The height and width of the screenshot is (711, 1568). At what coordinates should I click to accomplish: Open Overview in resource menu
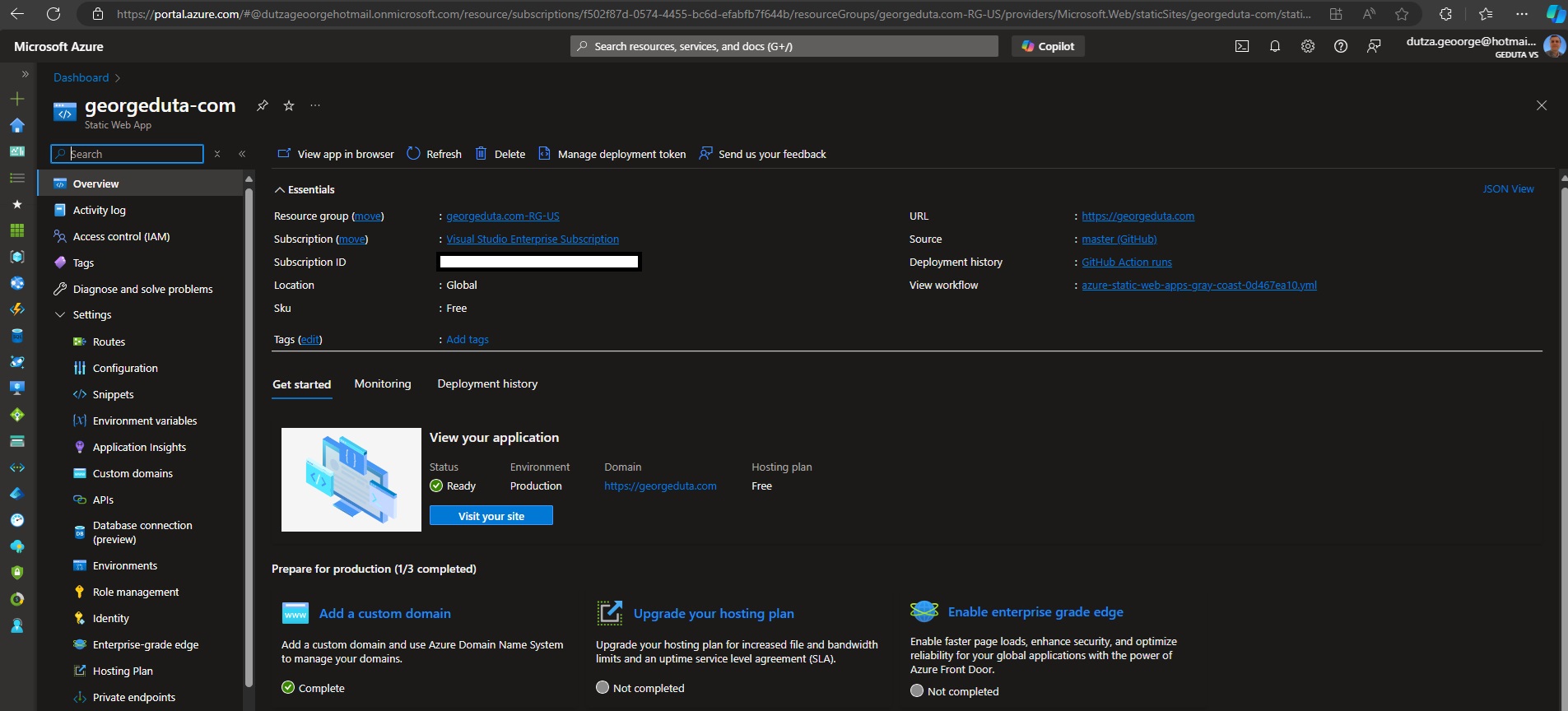[x=140, y=184]
